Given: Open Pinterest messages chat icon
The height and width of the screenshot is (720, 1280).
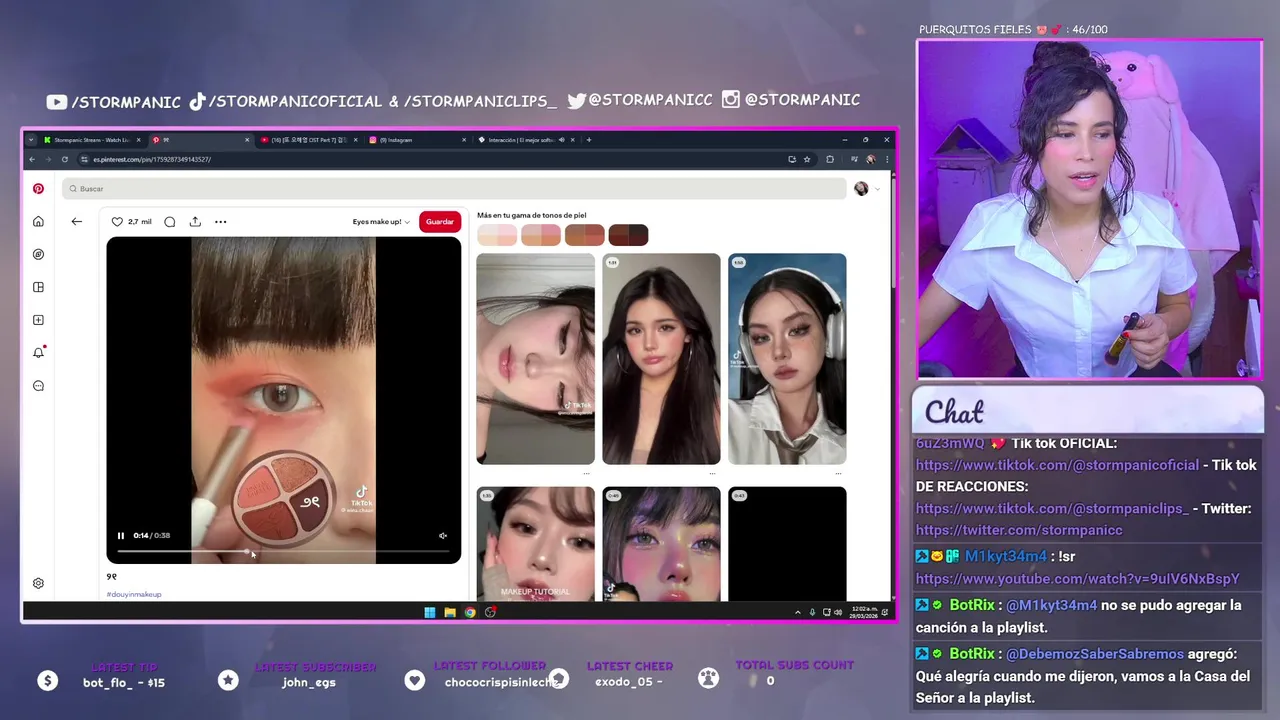Looking at the screenshot, I should point(38,386).
